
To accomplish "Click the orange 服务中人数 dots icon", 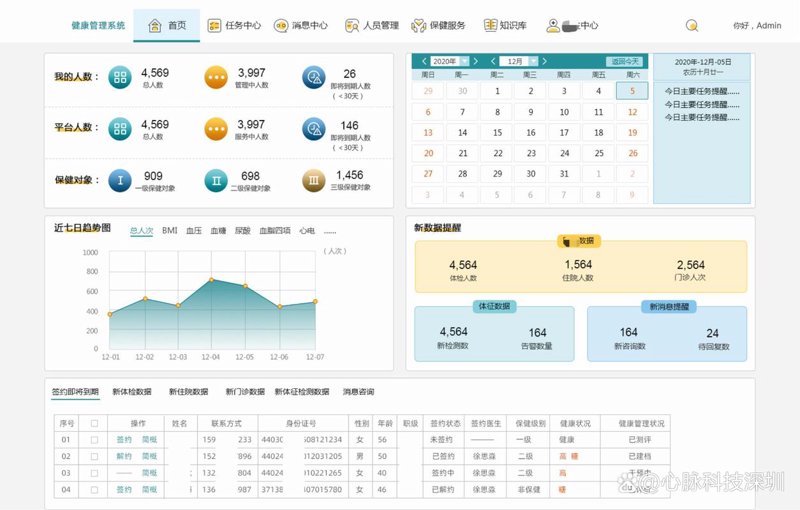I will tap(216, 129).
